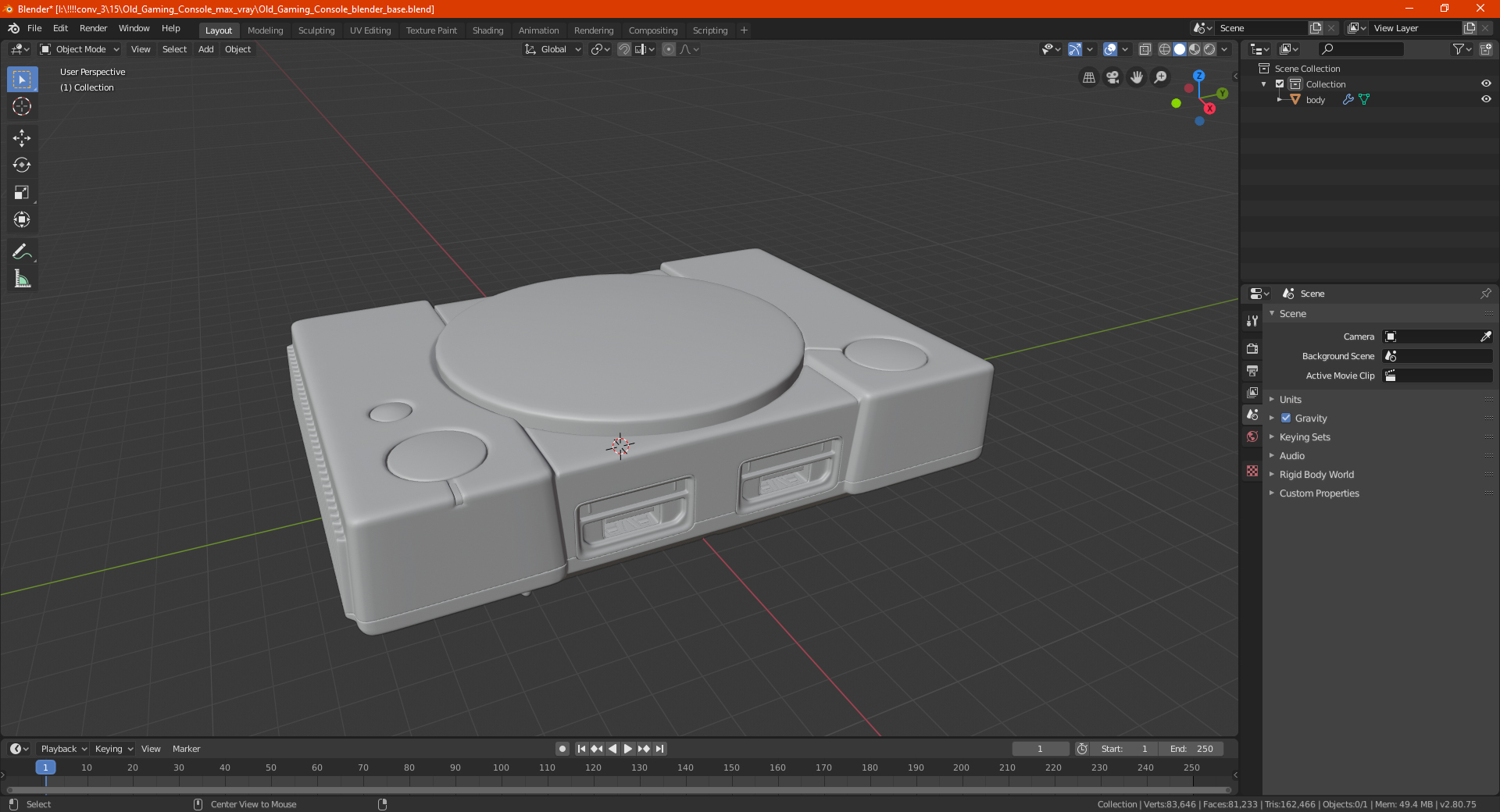1500x812 pixels.
Task: Jump to the timeline start frame
Action: point(581,749)
